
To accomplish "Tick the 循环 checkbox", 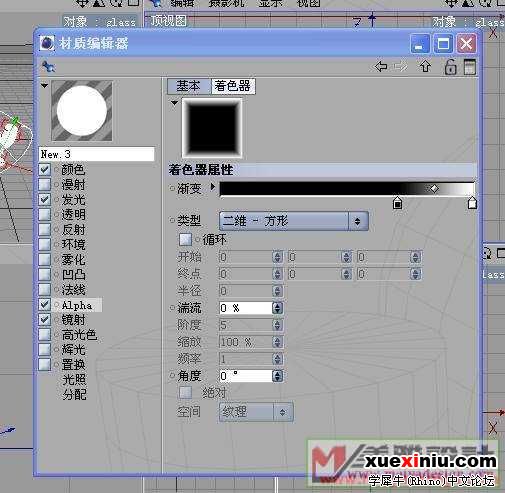I will pos(185,239).
